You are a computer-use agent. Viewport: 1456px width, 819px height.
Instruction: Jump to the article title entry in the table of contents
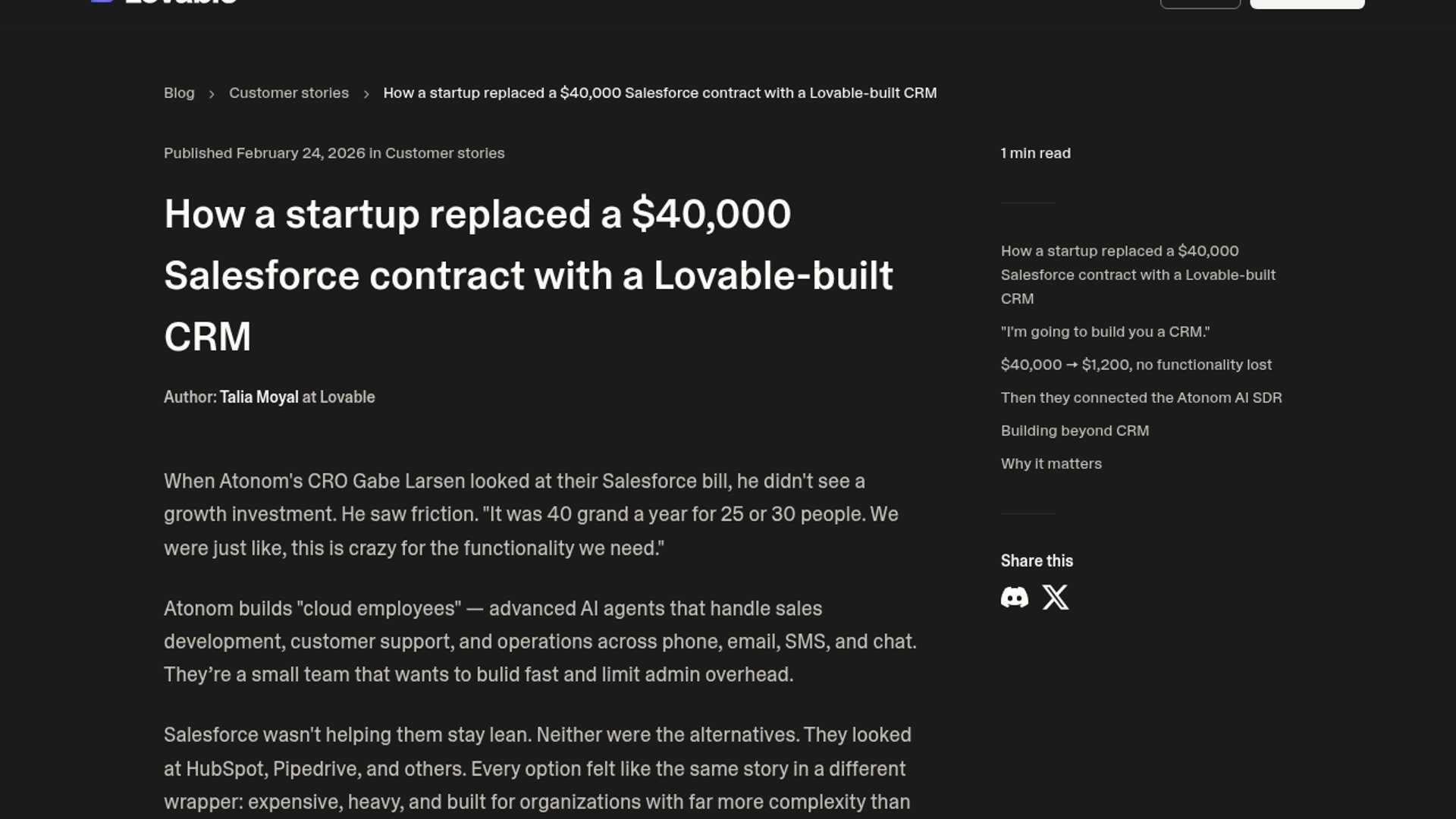(x=1137, y=275)
